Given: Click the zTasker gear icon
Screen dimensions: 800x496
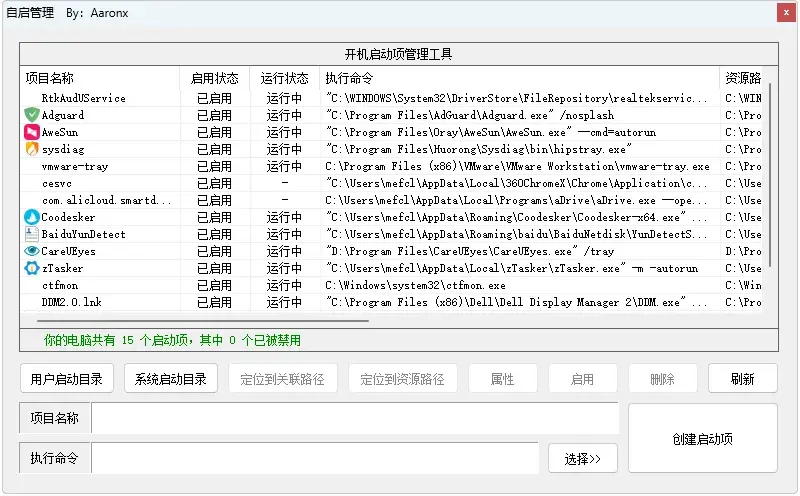Looking at the screenshot, I should 32,268.
